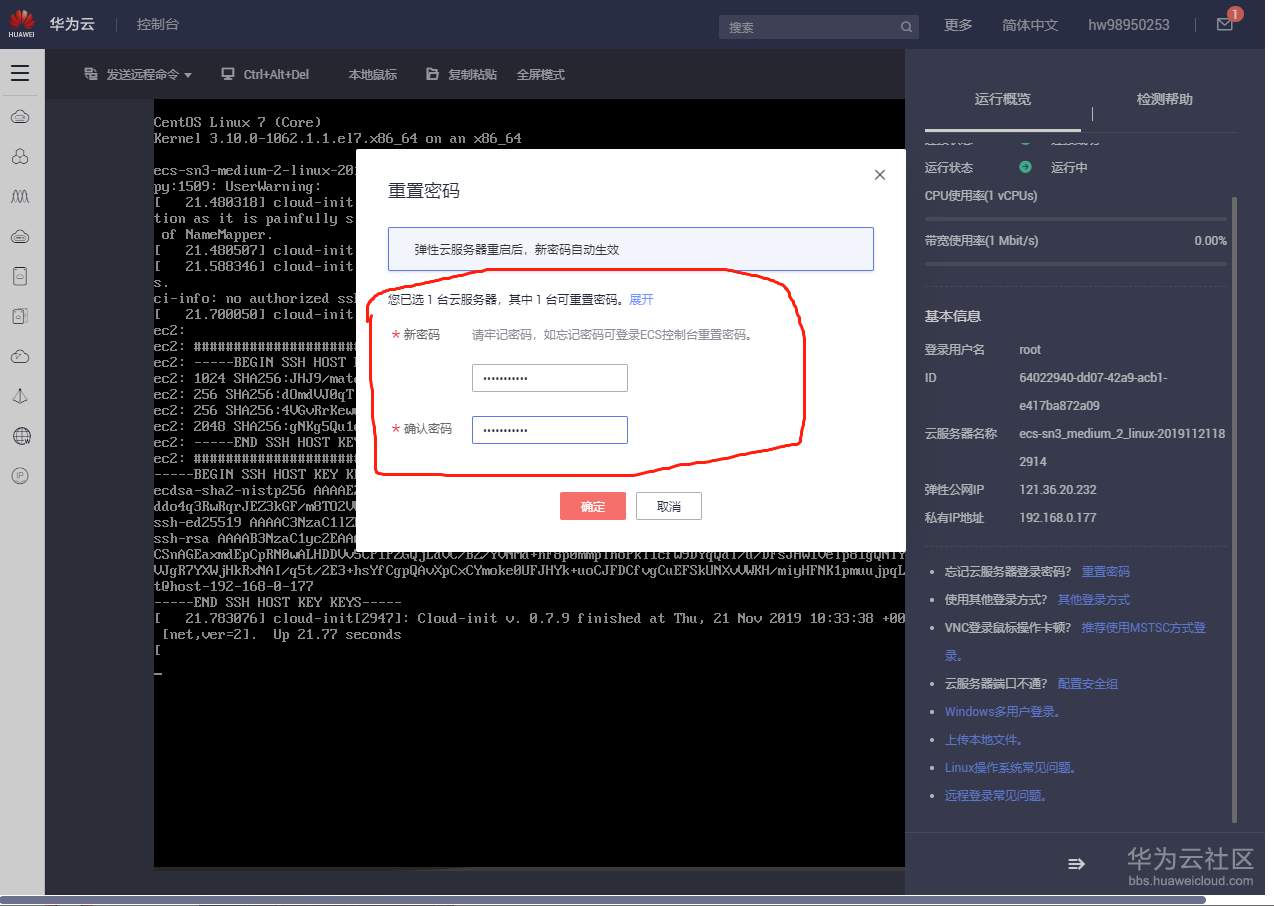Screen dimensions: 1274x906
Task: Click the right panel vertical scrollbar
Action: 1235,510
